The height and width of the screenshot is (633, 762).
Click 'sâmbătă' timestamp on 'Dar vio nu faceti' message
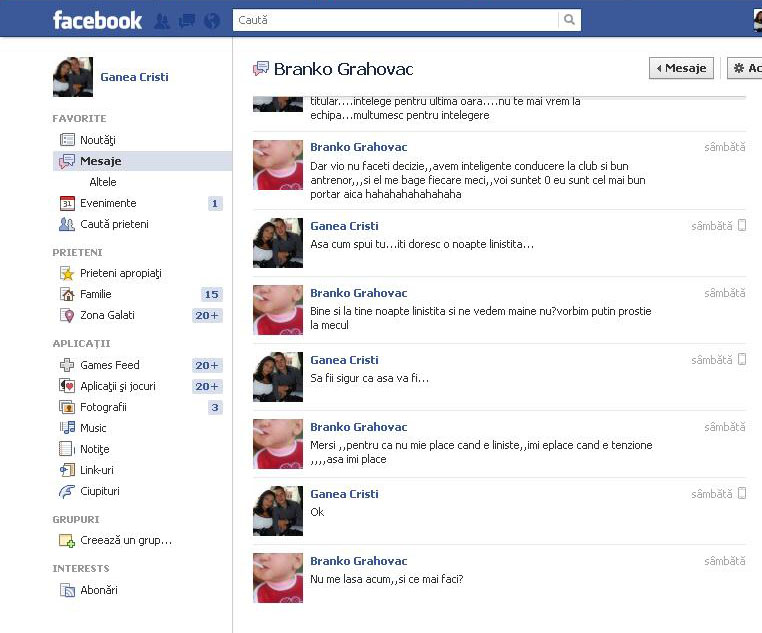coord(725,147)
